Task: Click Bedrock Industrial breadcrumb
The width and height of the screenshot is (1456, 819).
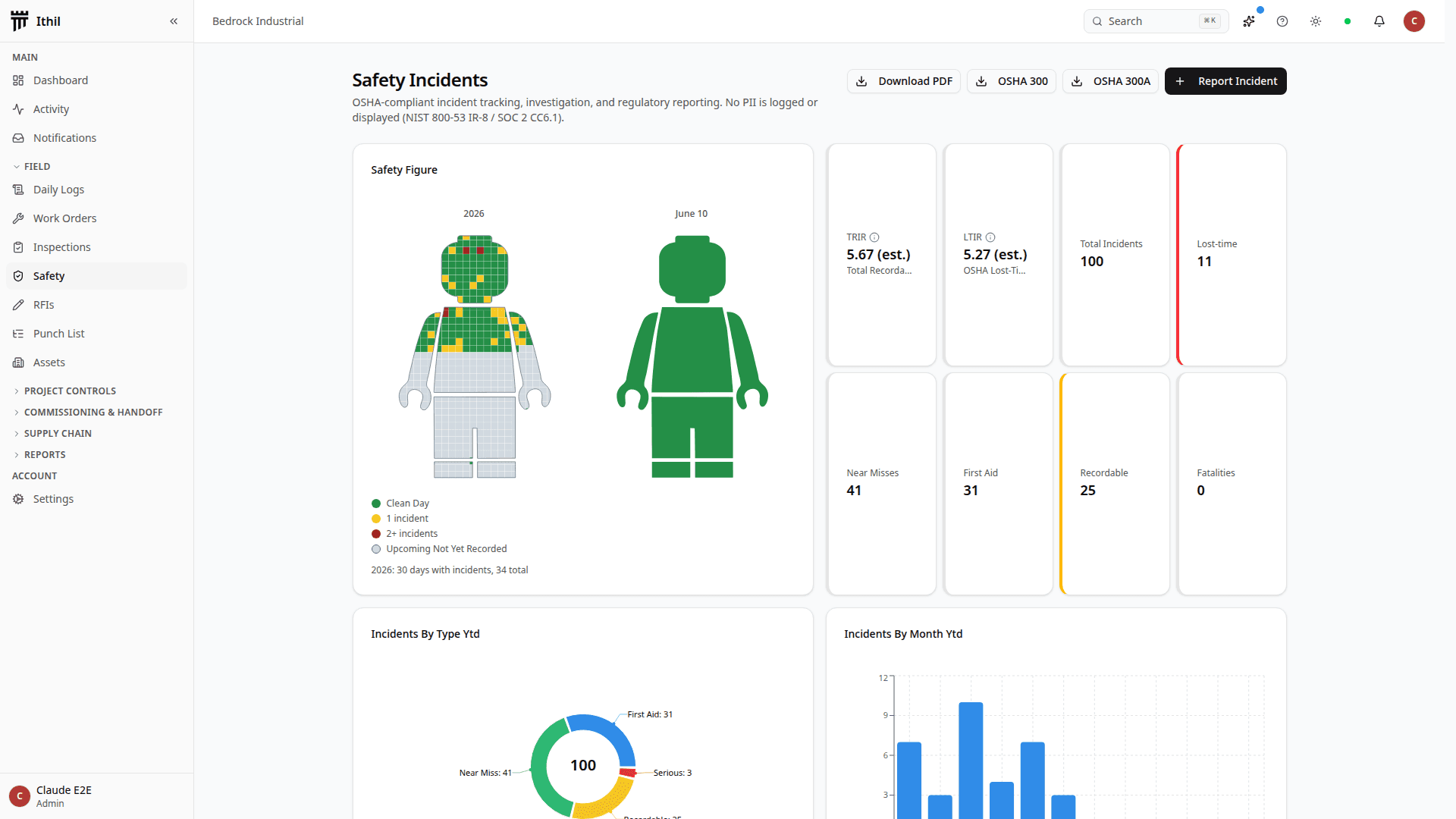Action: [x=258, y=21]
